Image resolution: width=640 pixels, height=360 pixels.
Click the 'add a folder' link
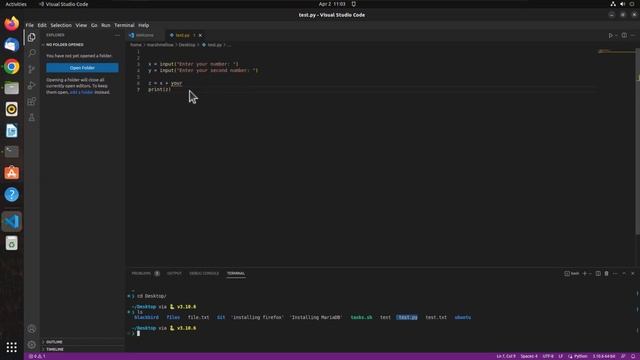click(x=81, y=92)
